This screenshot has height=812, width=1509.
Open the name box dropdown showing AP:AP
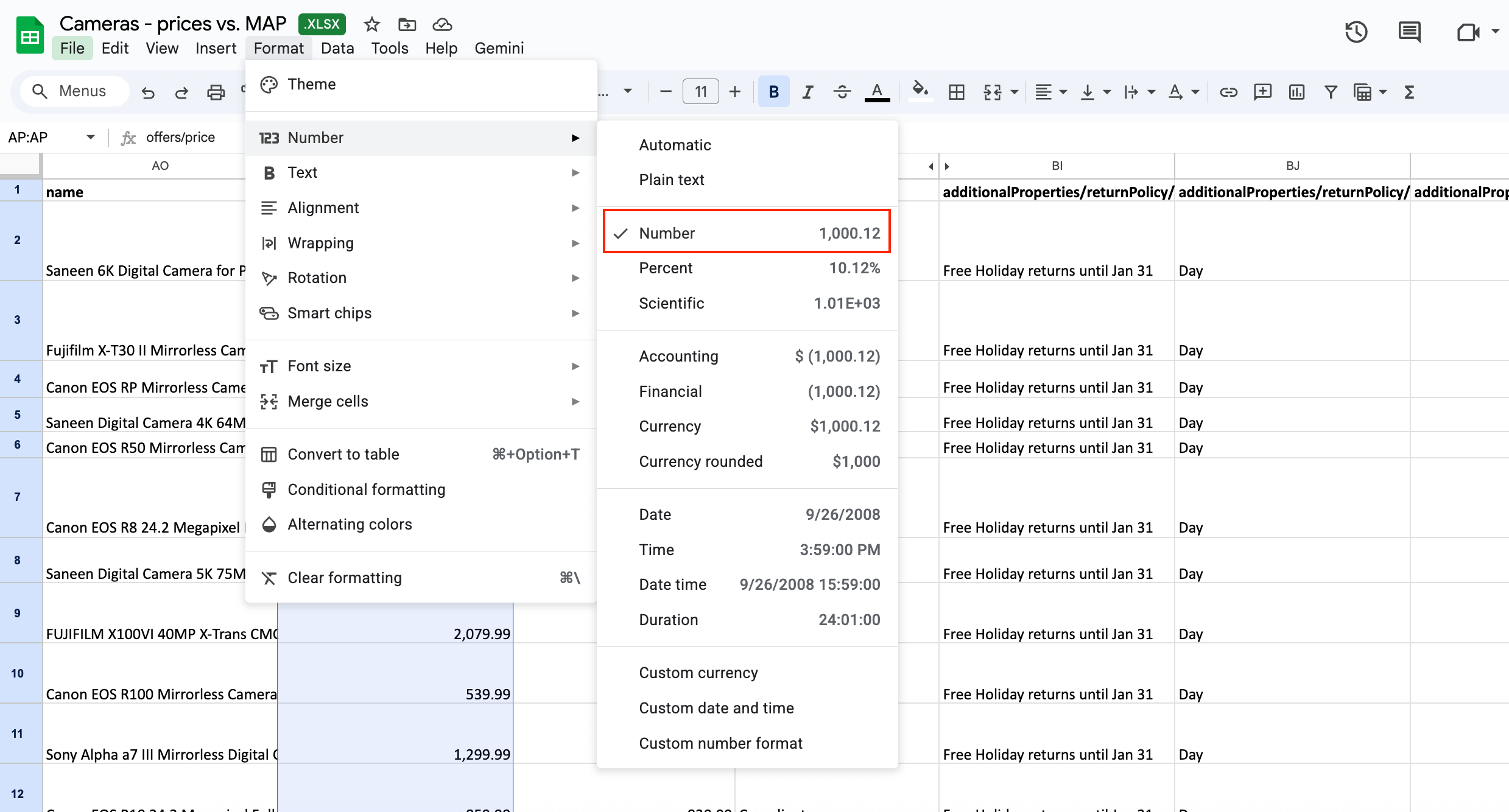coord(90,137)
